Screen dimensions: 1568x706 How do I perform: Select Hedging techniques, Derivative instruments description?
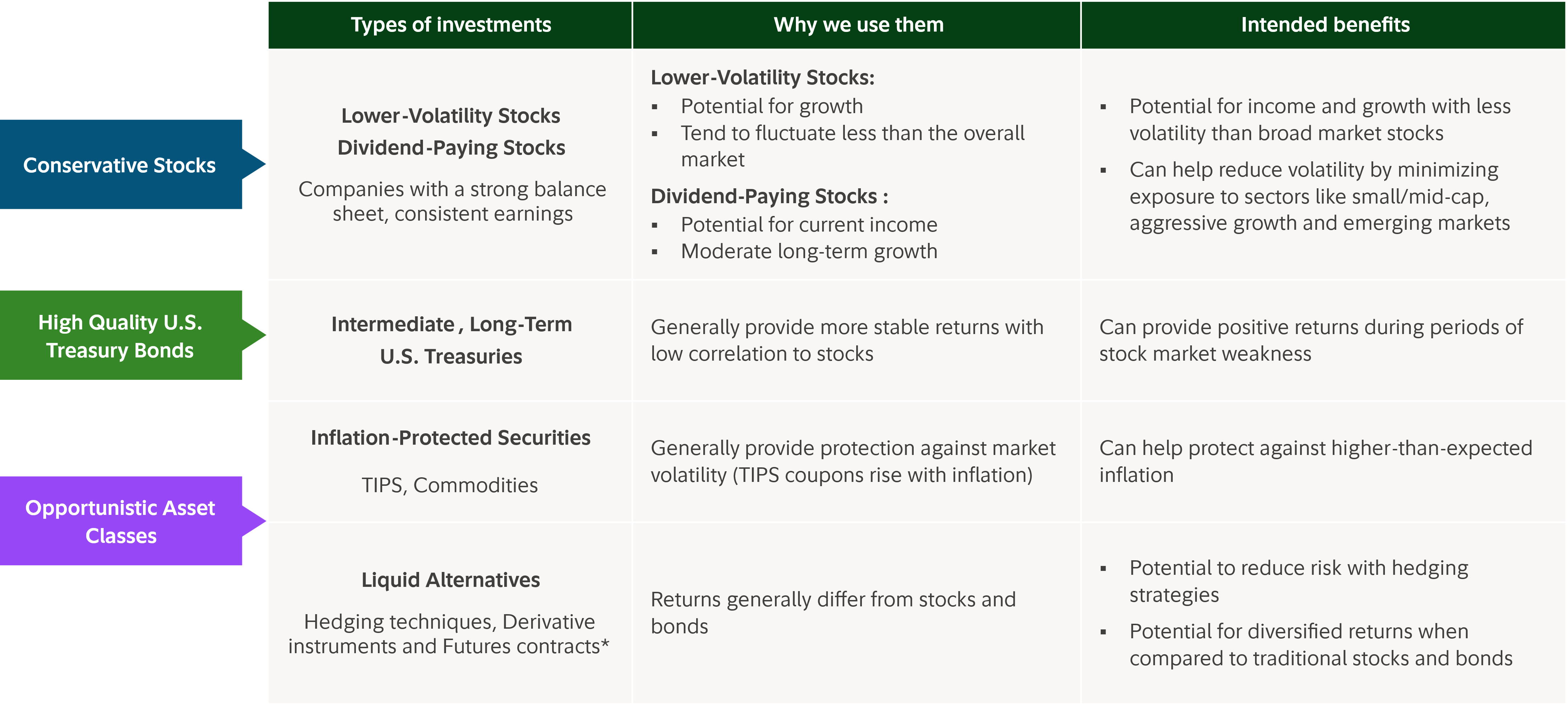449,634
